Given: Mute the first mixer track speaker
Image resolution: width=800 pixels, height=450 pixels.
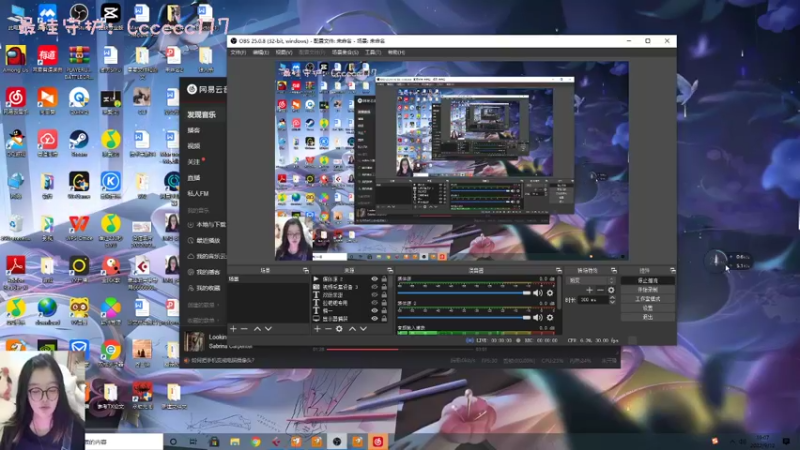Looking at the screenshot, I should click(x=538, y=293).
